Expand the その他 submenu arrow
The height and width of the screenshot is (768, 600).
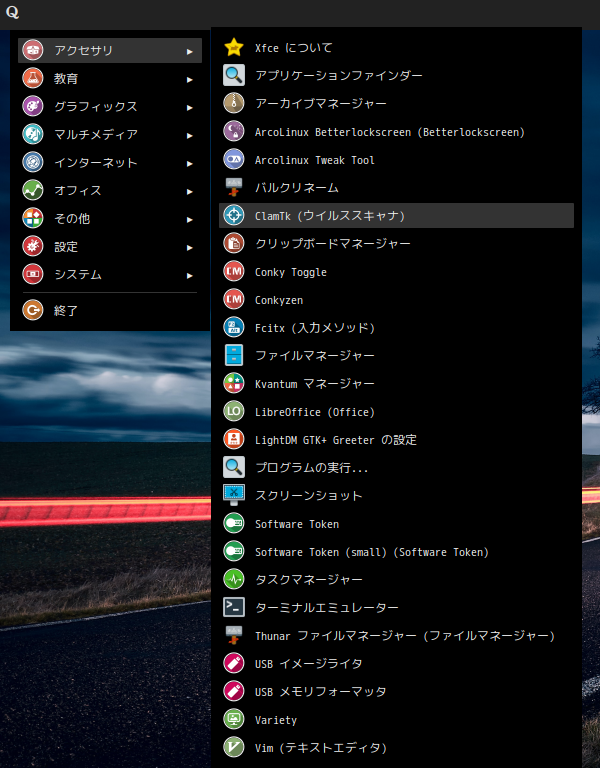[x=190, y=219]
